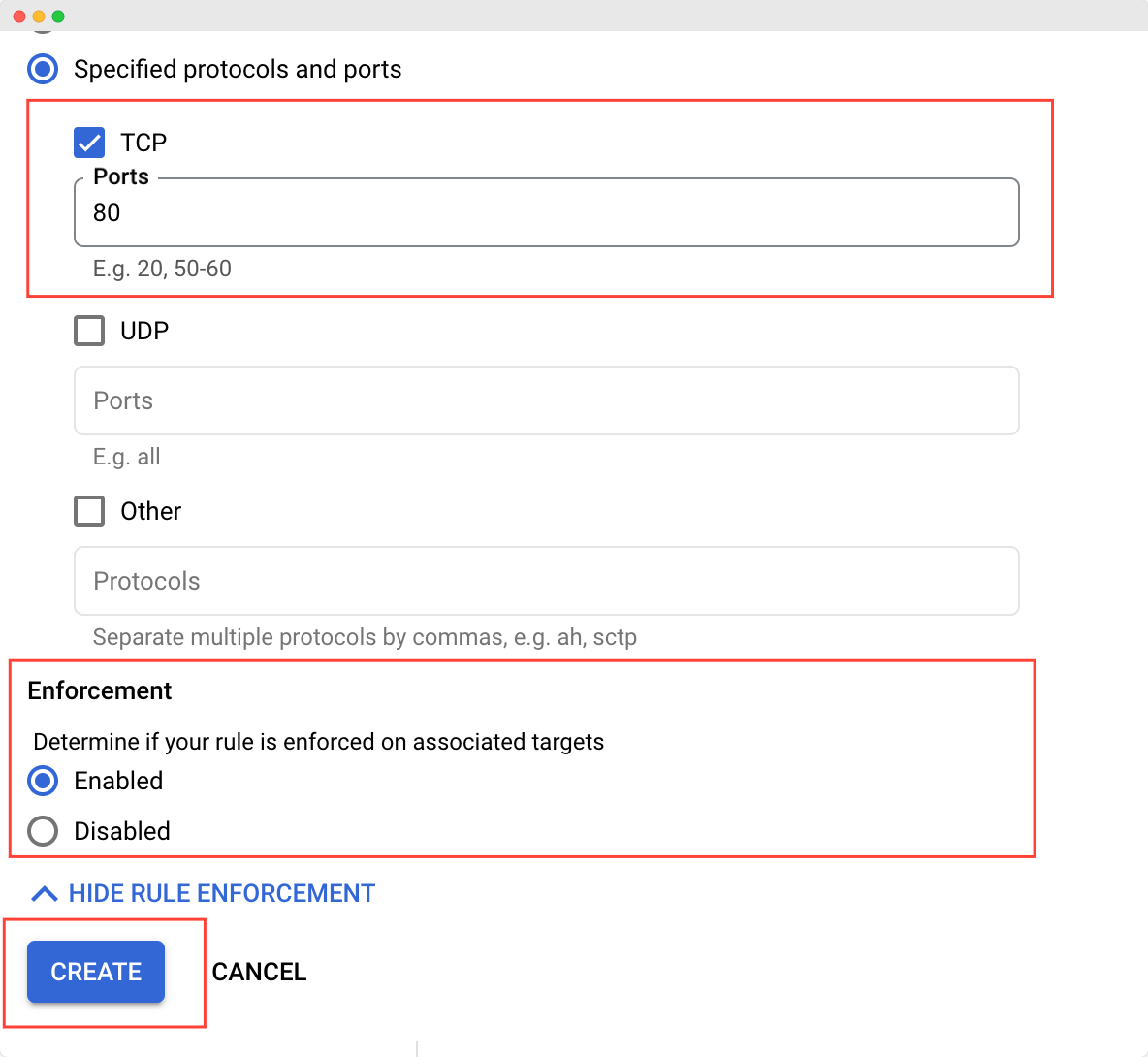1148x1057 pixels.
Task: Click the Protocols input field
Action: point(547,581)
